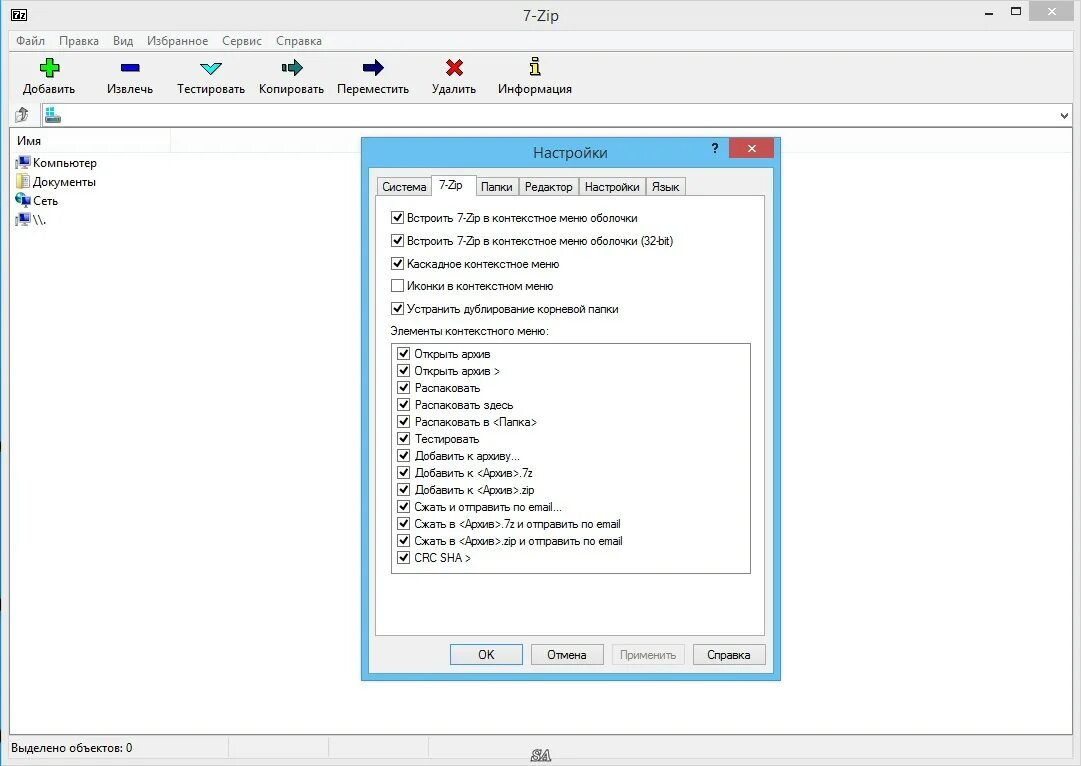Image resolution: width=1081 pixels, height=766 pixels.
Task: Enable Иконки в контекстном меню
Action: (x=397, y=285)
